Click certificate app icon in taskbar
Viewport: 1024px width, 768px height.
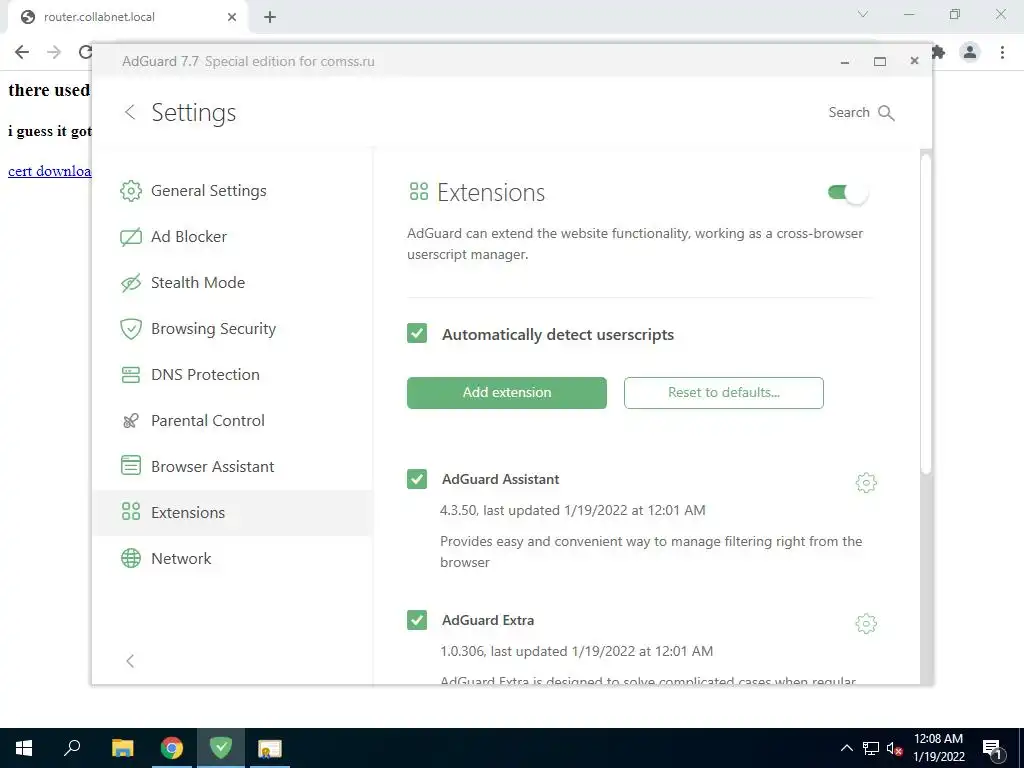269,748
